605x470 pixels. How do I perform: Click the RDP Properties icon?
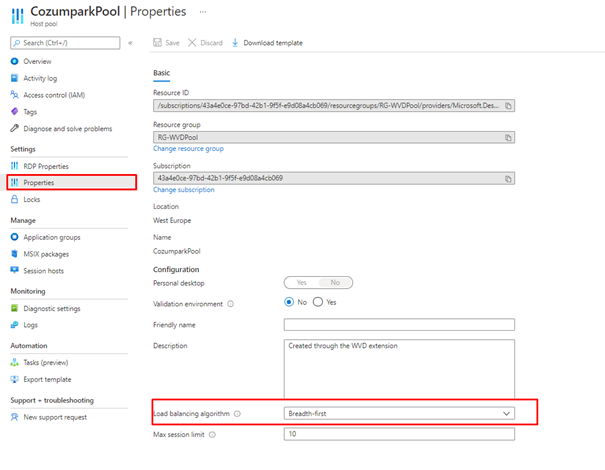coord(15,166)
